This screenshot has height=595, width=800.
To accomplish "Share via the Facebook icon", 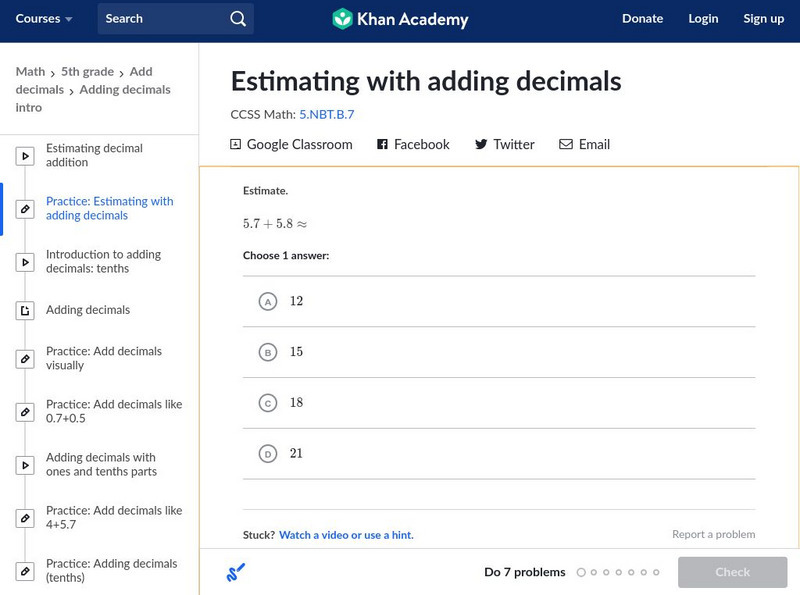I will point(382,145).
